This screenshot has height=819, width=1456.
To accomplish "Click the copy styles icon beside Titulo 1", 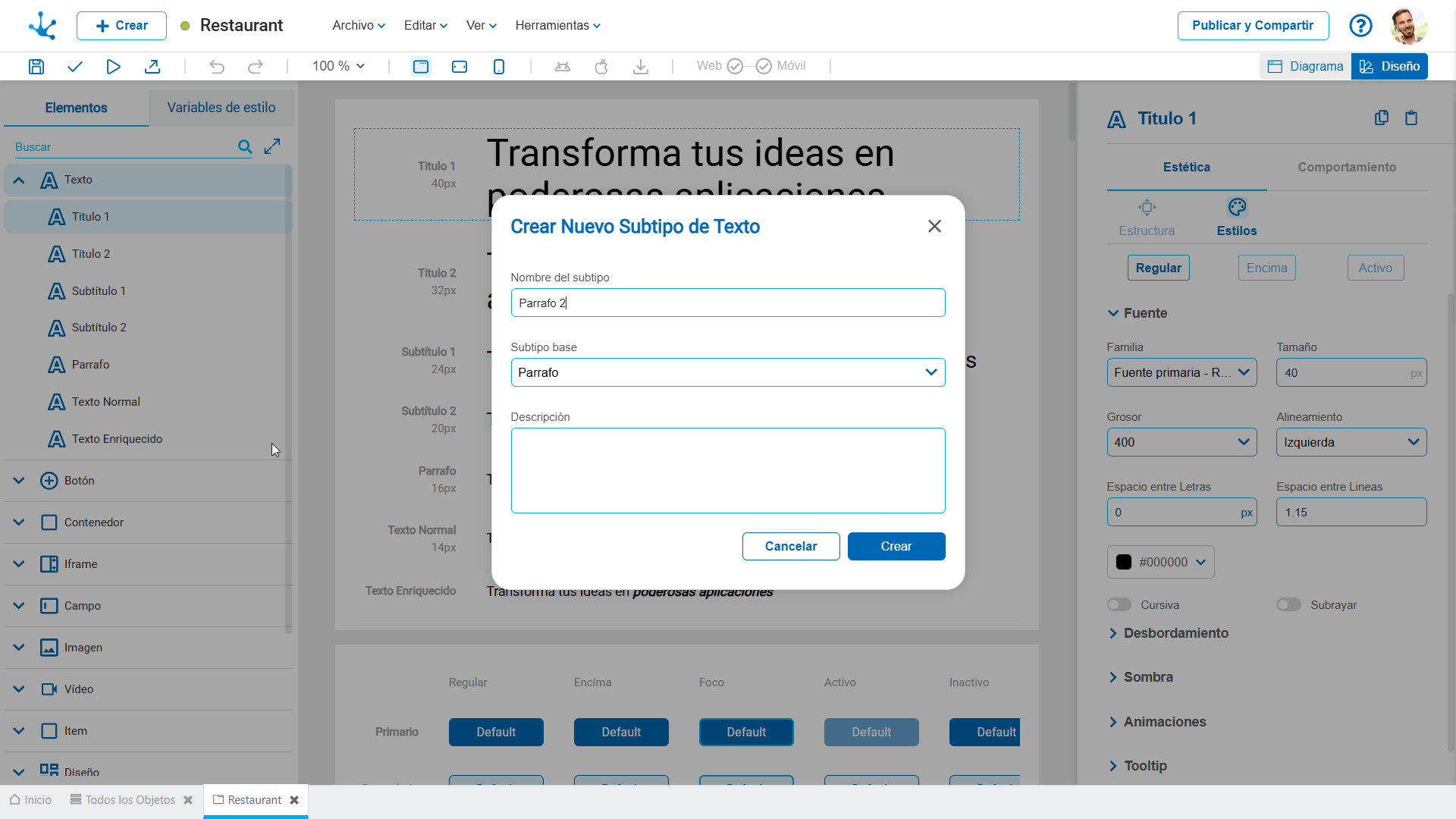I will 1381,118.
